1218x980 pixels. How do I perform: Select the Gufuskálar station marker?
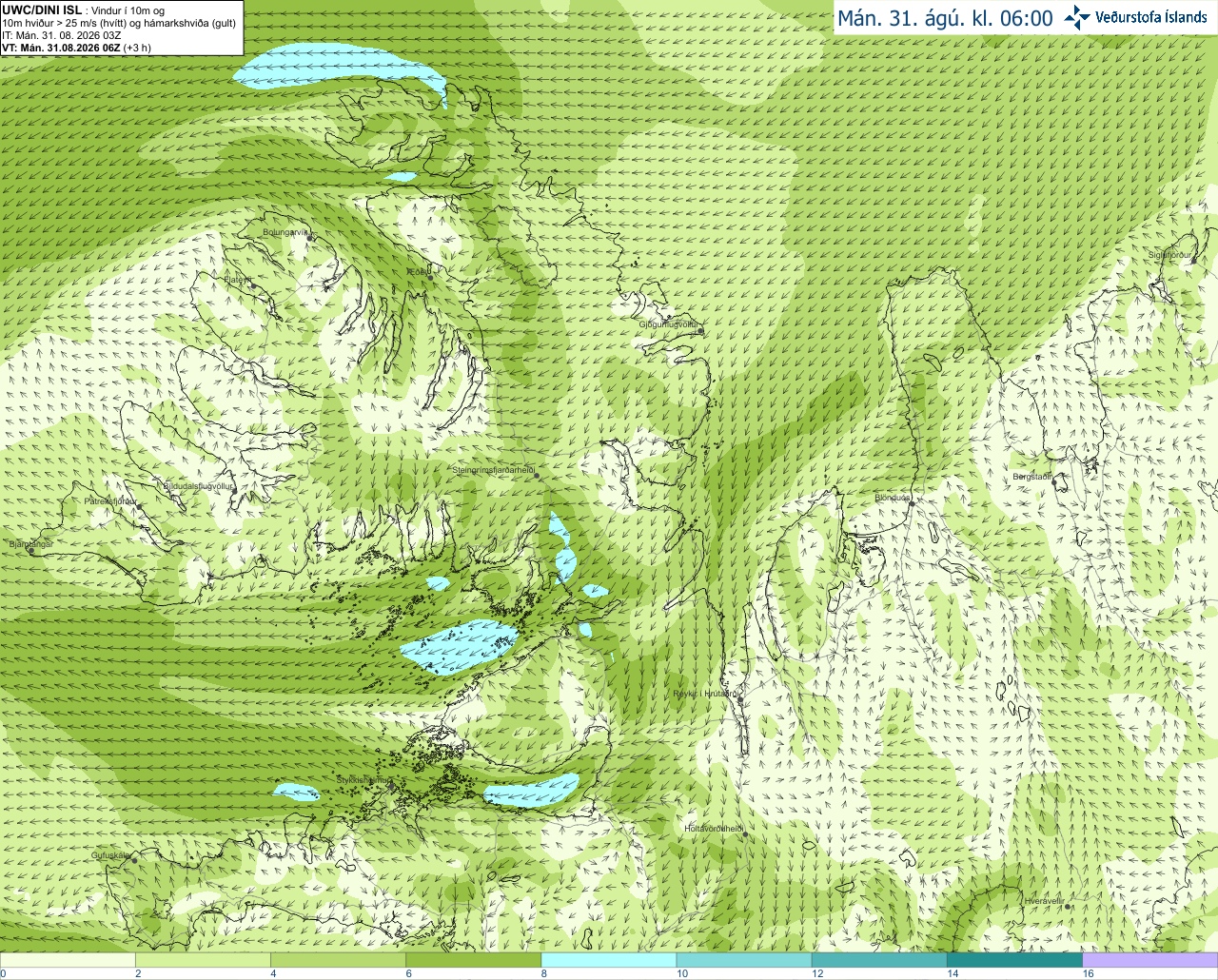(134, 860)
